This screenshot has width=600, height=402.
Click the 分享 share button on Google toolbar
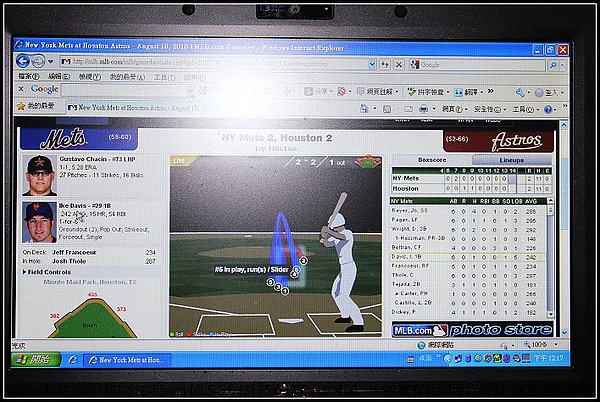click(317, 91)
